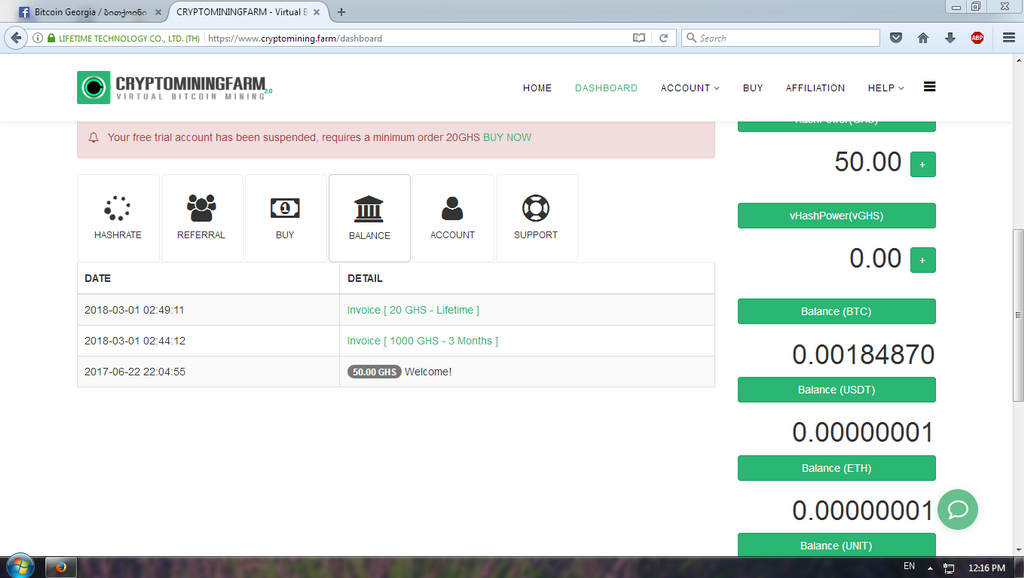Show hidden system tray icons

click(x=930, y=568)
